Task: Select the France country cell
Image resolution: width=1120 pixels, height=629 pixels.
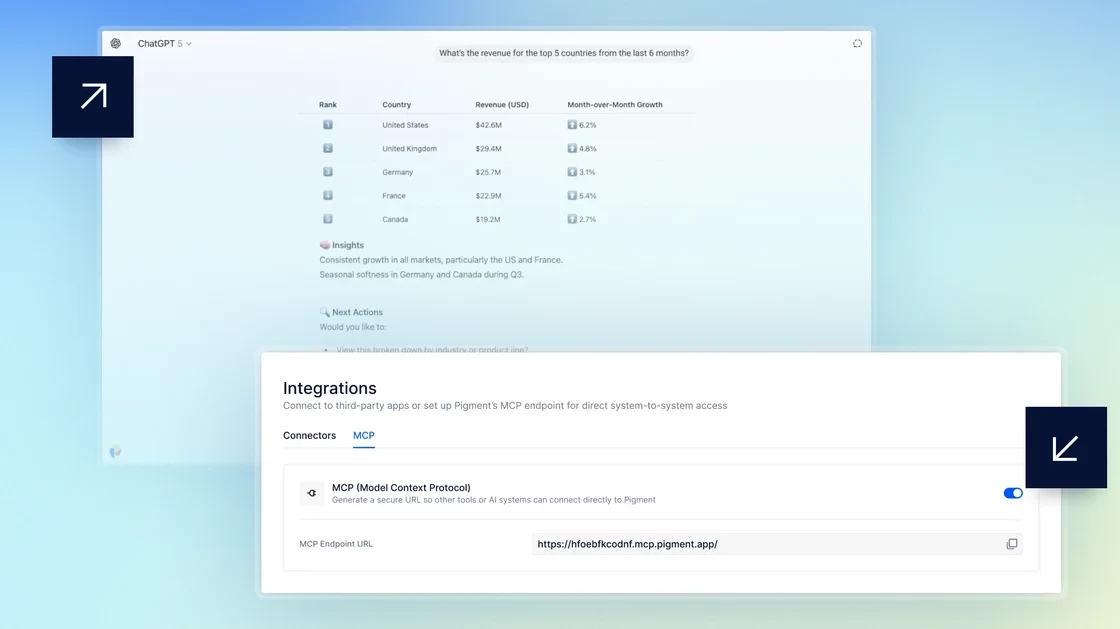Action: 394,196
